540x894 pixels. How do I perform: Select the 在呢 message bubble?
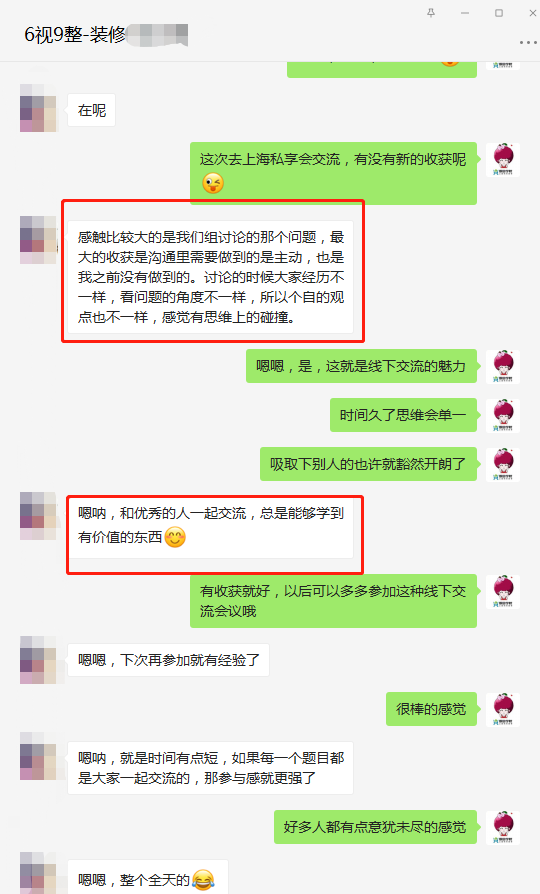coord(92,110)
